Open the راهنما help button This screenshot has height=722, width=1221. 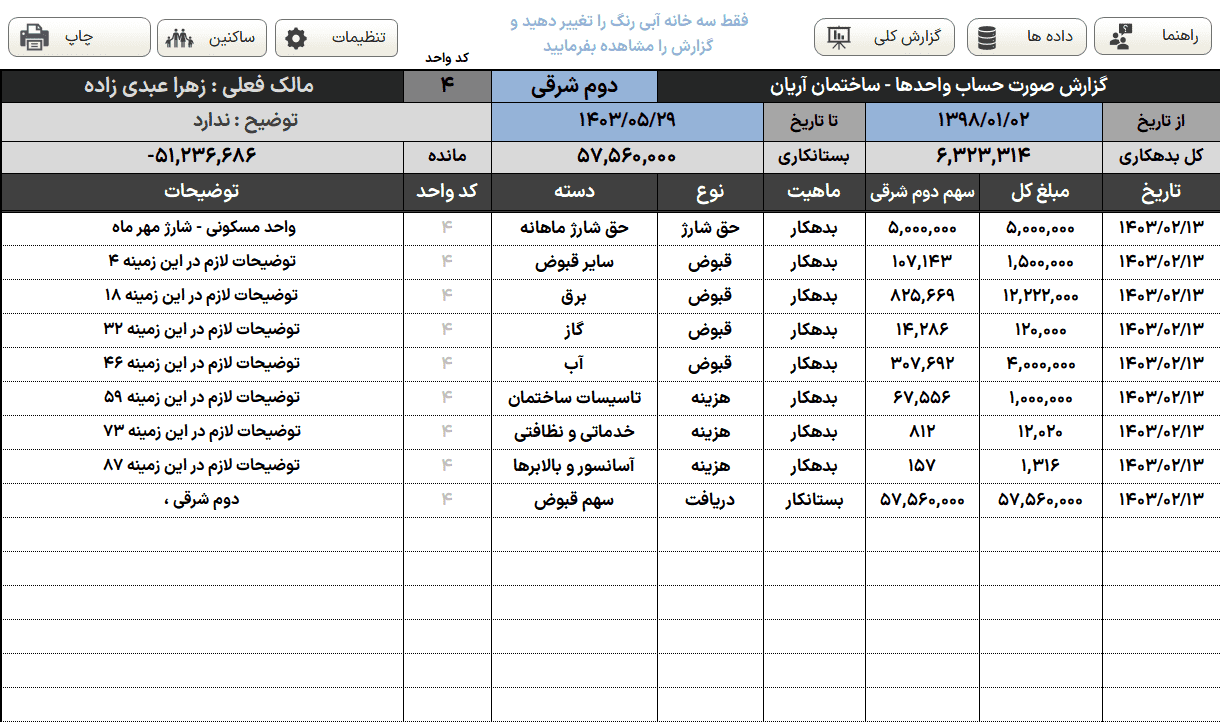1153,38
